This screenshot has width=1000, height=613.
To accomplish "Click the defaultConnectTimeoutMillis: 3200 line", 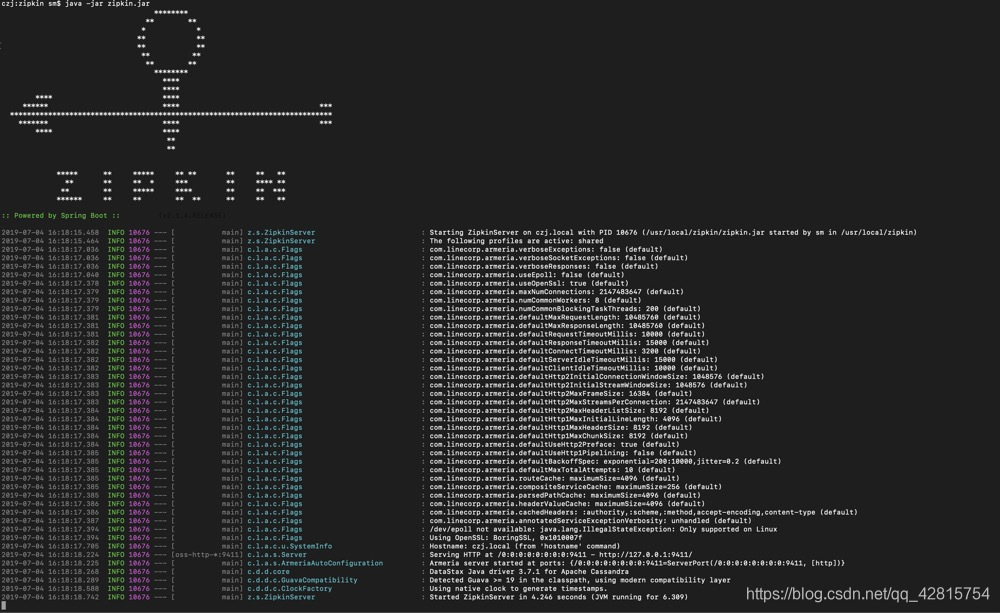I will (x=565, y=351).
